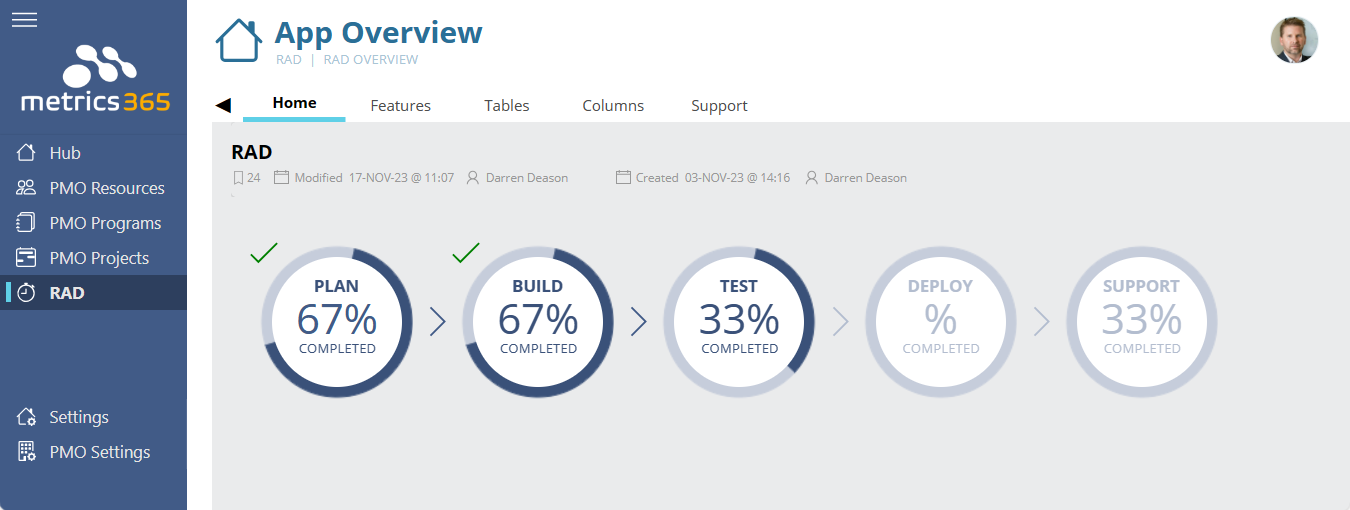The height and width of the screenshot is (510, 1350).
Task: Open the hamburger menu in the sidebar
Action: tap(24, 20)
